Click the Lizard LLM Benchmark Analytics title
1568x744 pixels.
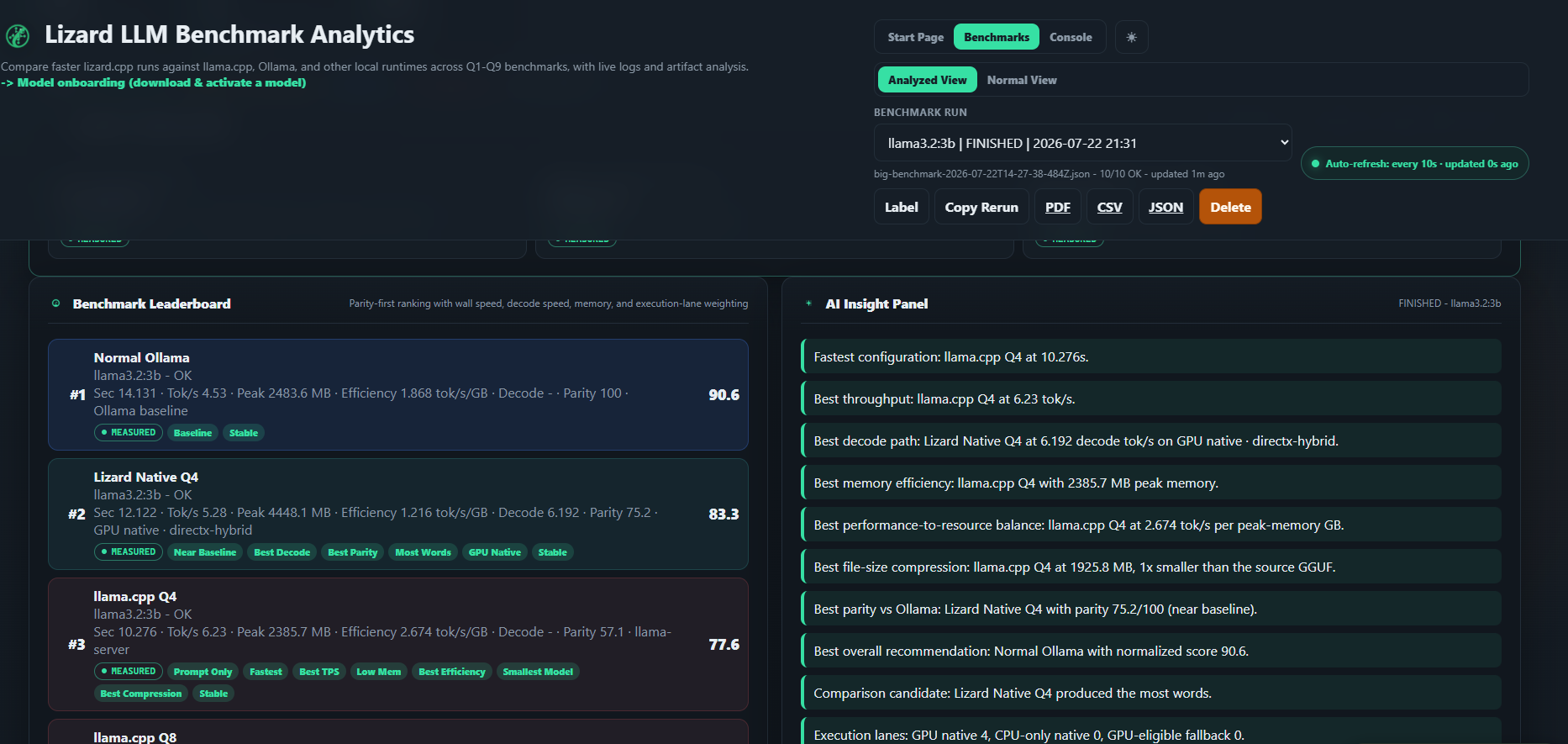tap(229, 34)
